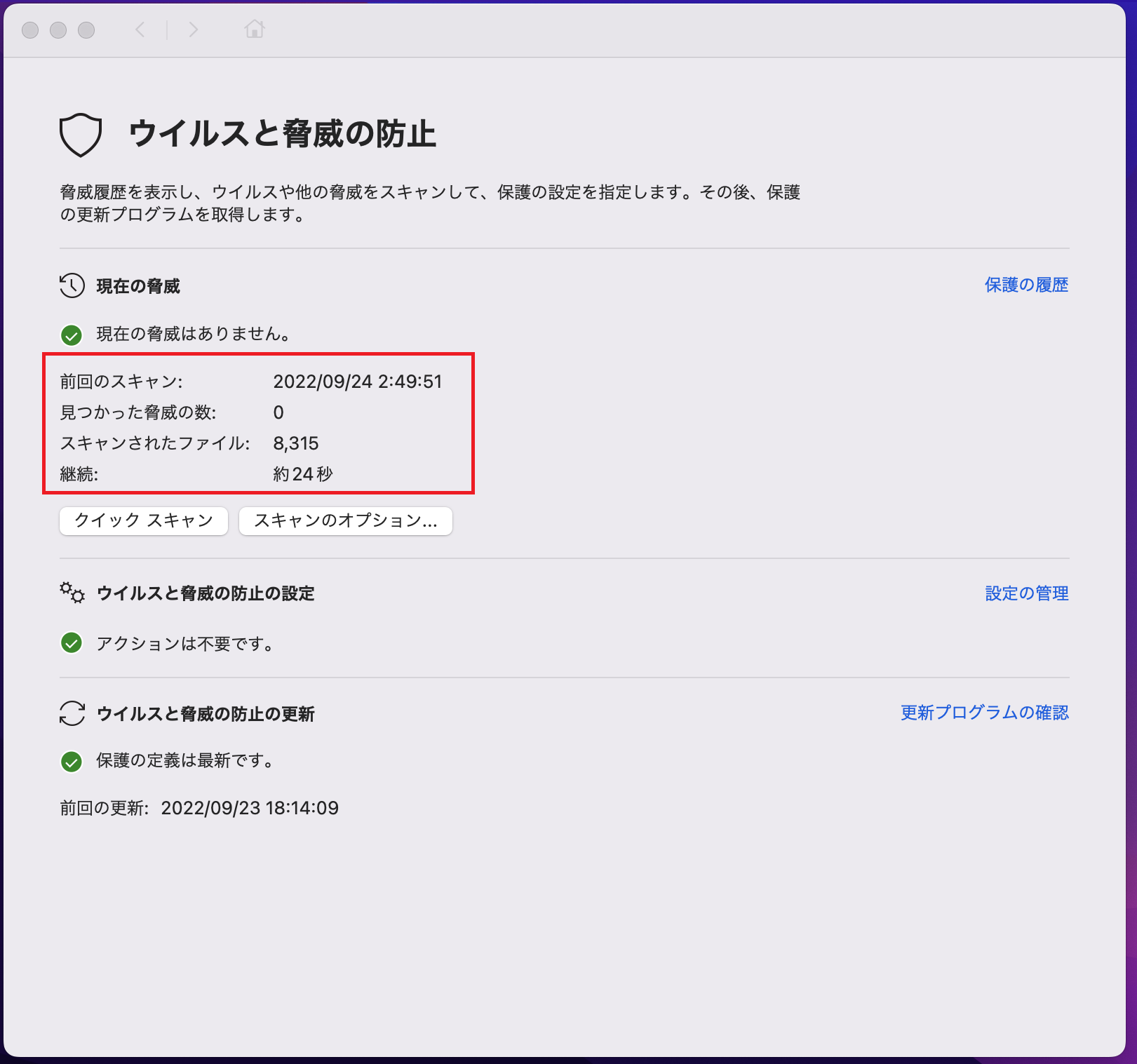Click the description paragraph starting with 脅威履歴を表示し
Viewport: 1137px width, 1064px height.
pos(430,203)
